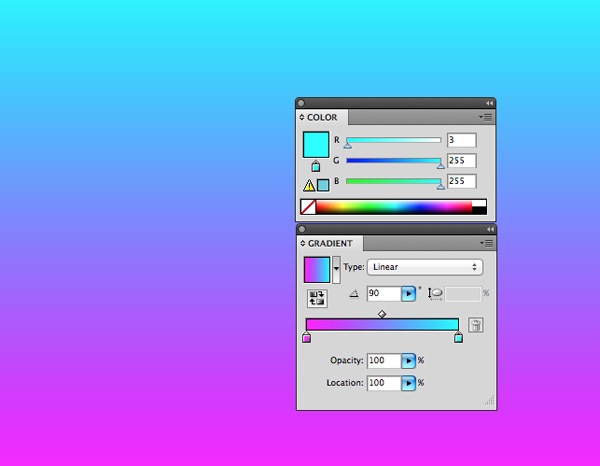The height and width of the screenshot is (466, 600).
Task: Collapse the Gradient panel with double arrows
Action: tap(490, 229)
